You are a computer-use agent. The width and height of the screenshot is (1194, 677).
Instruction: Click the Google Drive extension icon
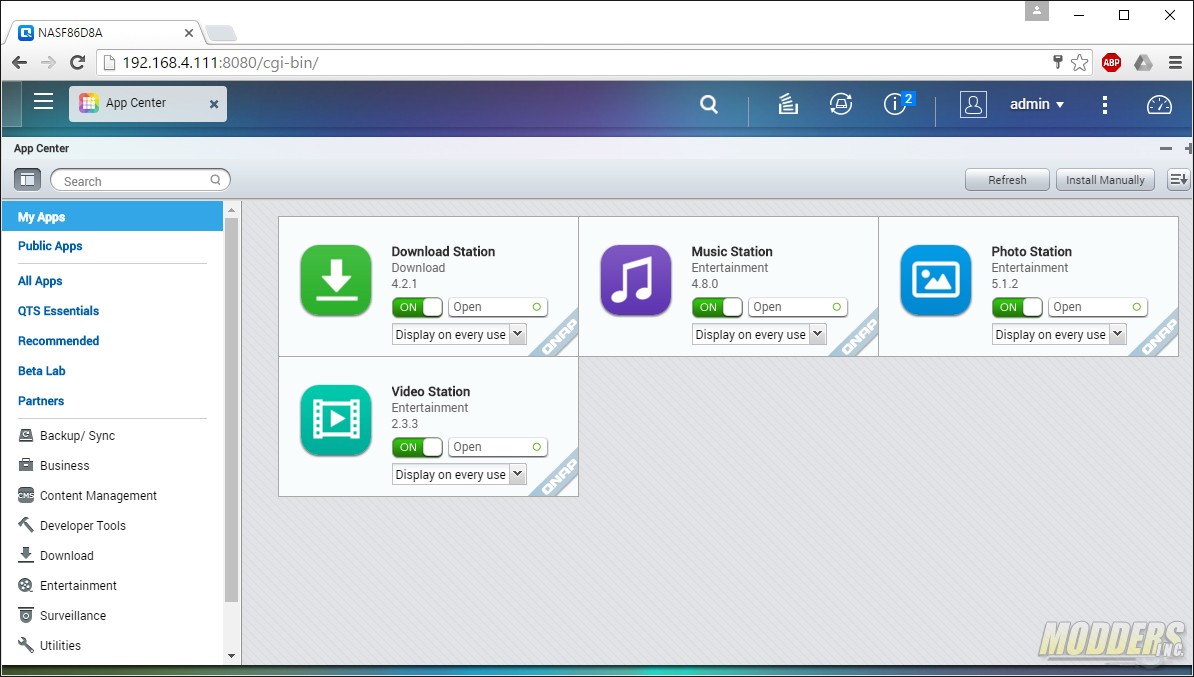pos(1143,62)
